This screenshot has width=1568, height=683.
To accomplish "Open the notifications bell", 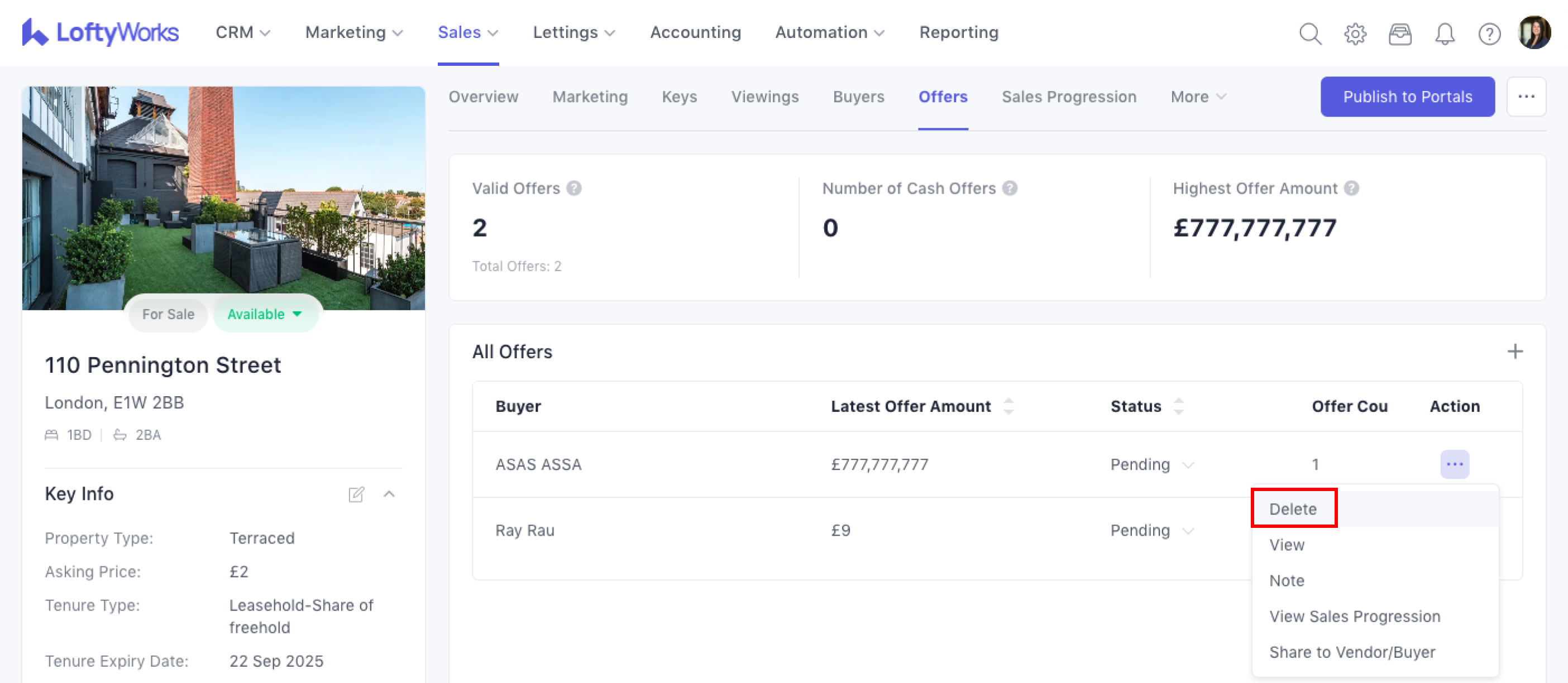I will click(1445, 34).
